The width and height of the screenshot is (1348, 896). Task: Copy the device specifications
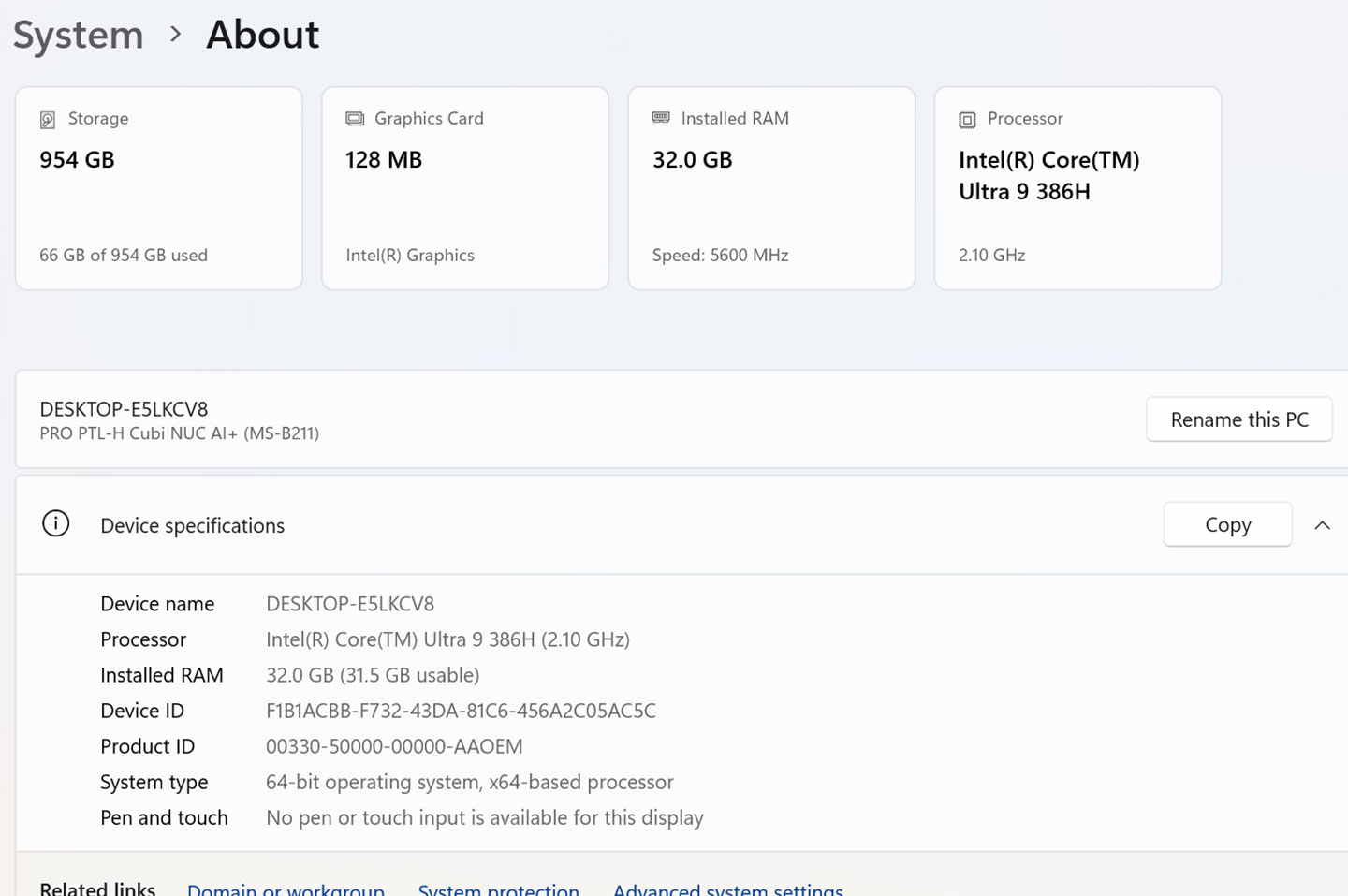1227,524
